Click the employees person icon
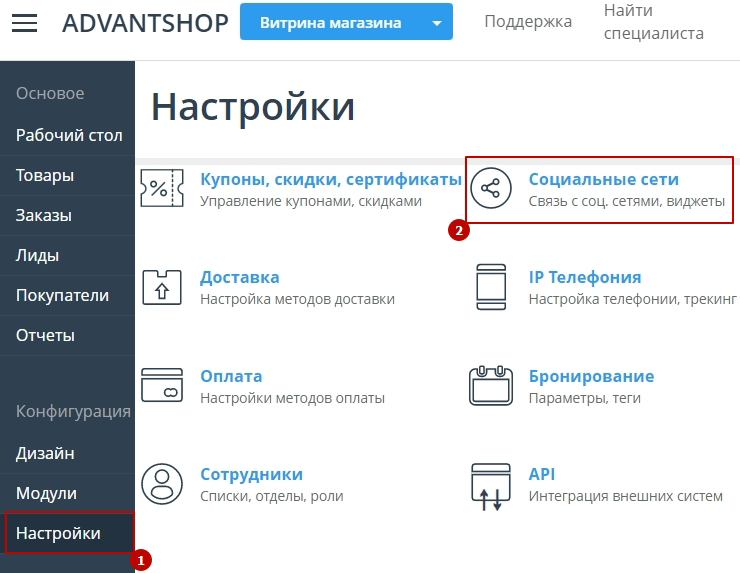The image size is (740, 573). click(161, 484)
